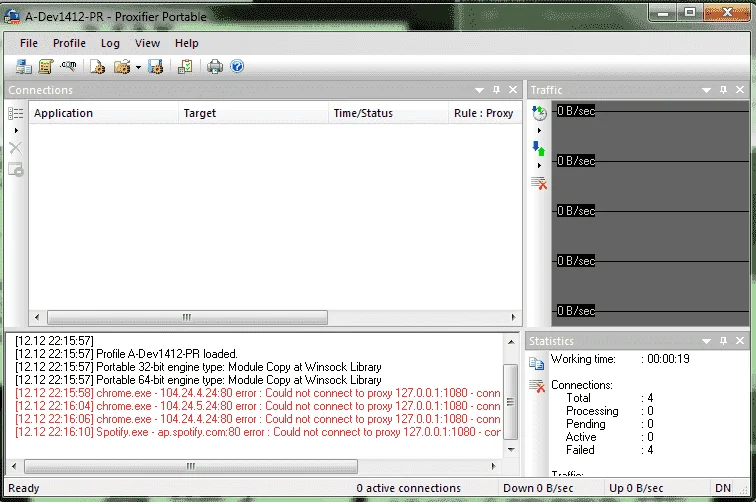
Task: Click the list view icon in Connections sidebar
Action: pyautogui.click(x=15, y=113)
